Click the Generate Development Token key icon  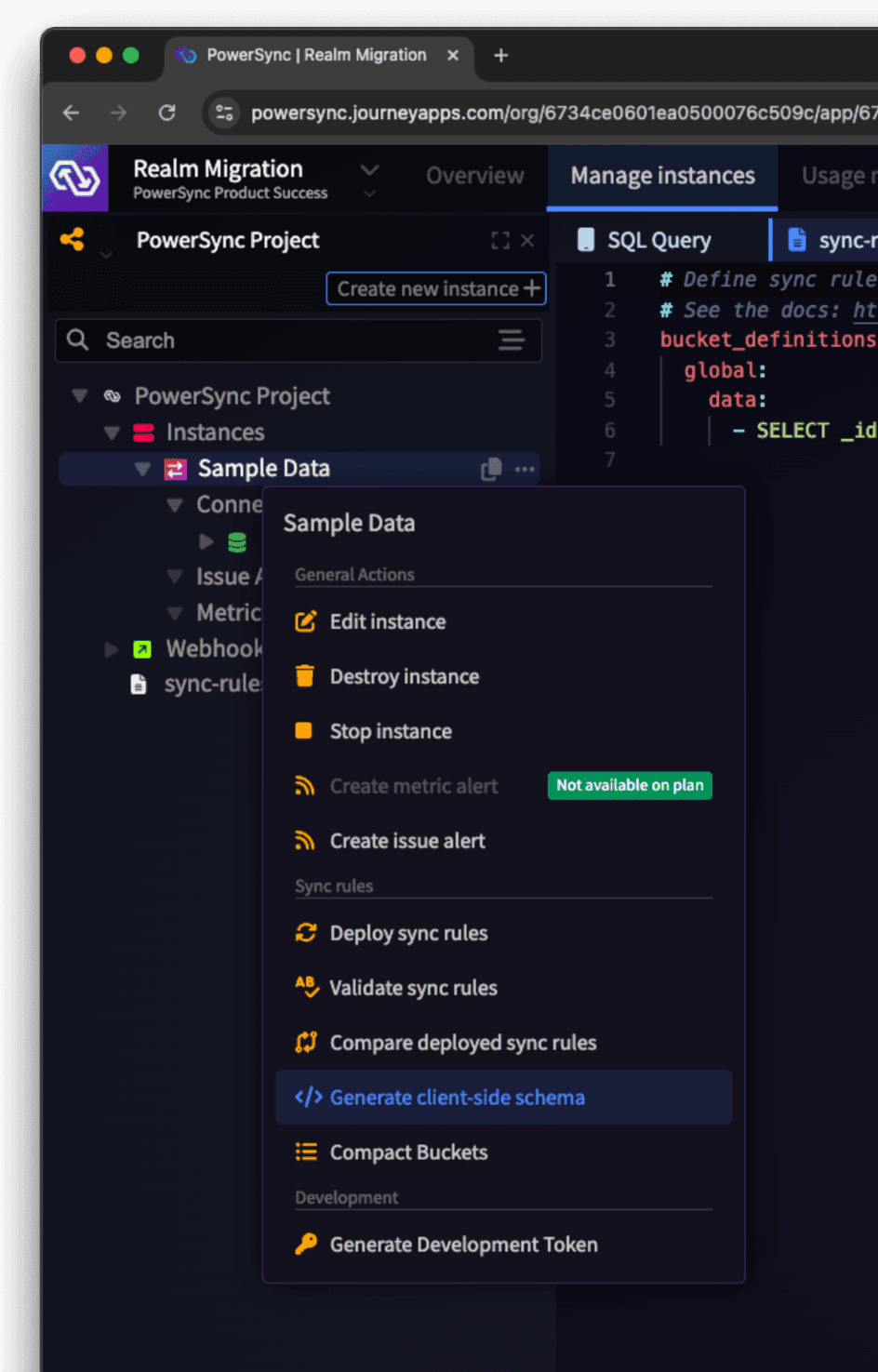(x=305, y=1245)
